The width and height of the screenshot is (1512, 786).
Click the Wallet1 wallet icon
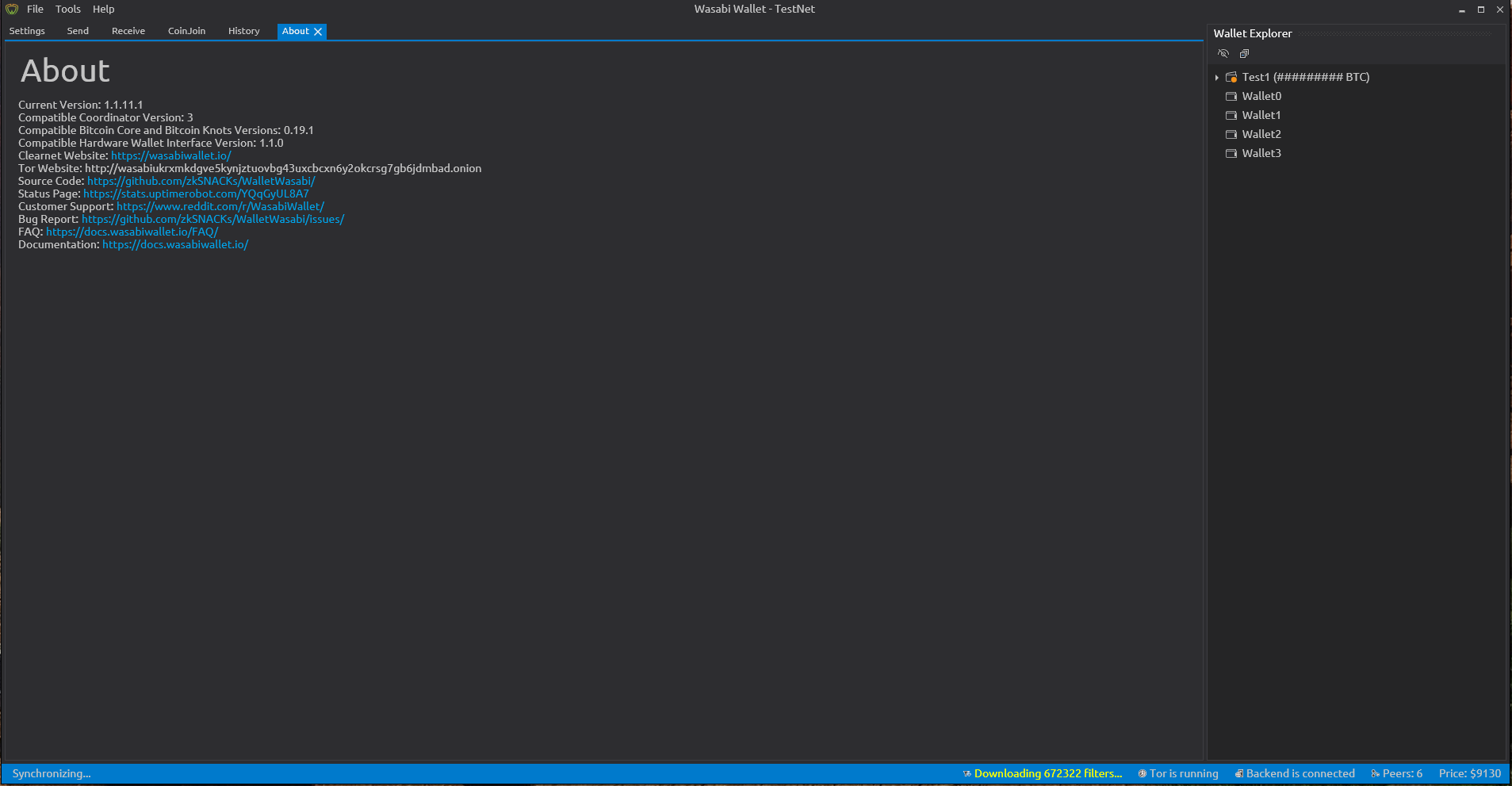pyautogui.click(x=1231, y=115)
